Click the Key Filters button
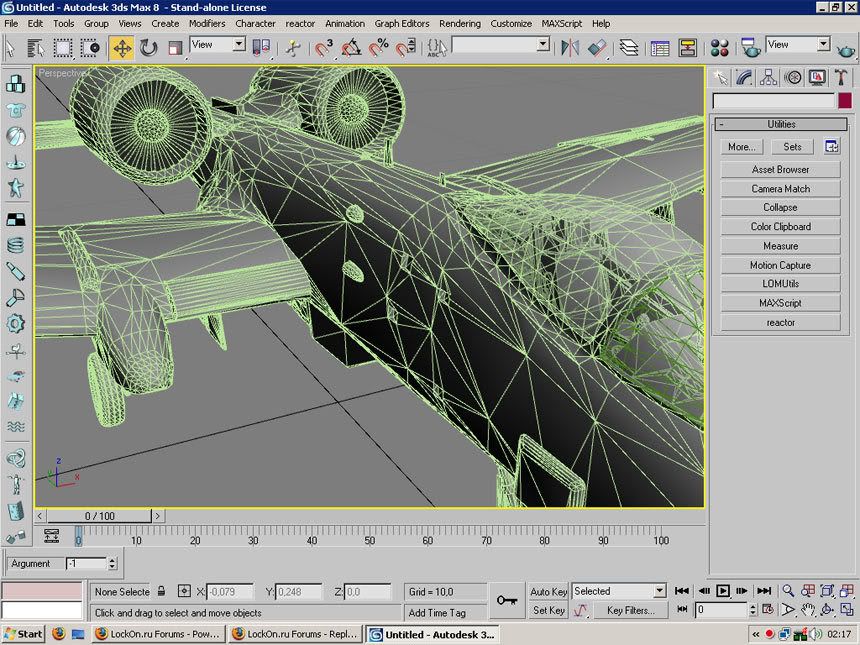 pos(630,610)
